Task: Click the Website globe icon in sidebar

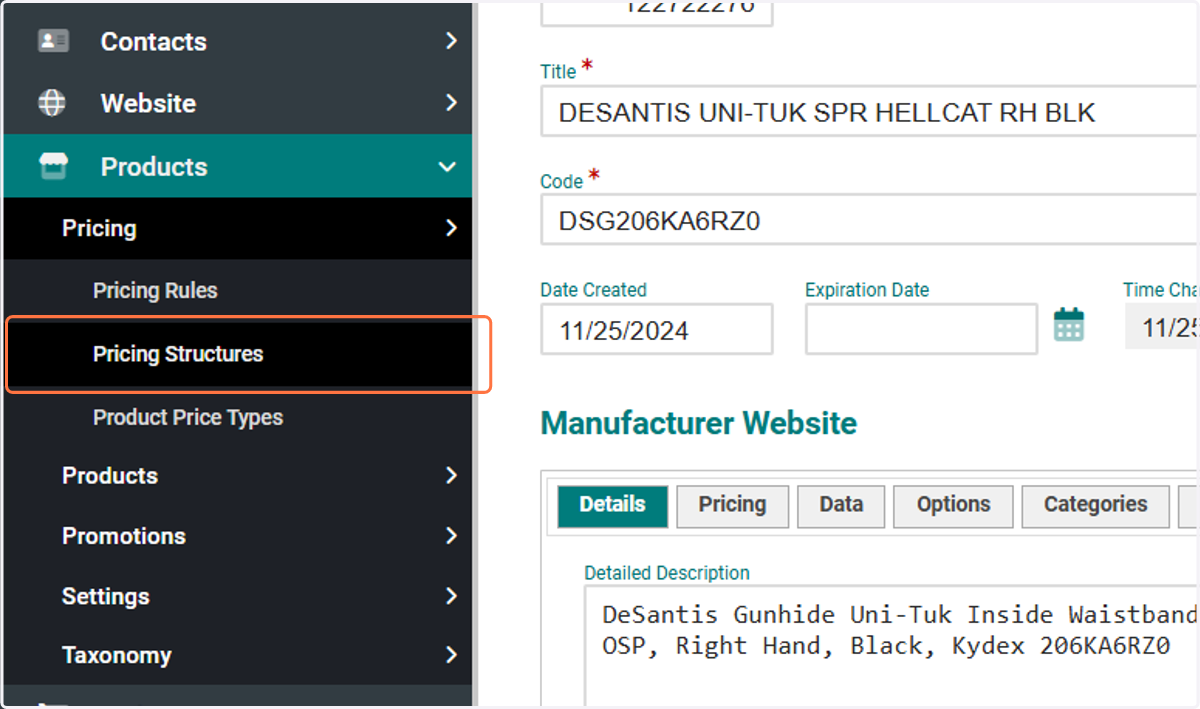Action: tap(52, 103)
